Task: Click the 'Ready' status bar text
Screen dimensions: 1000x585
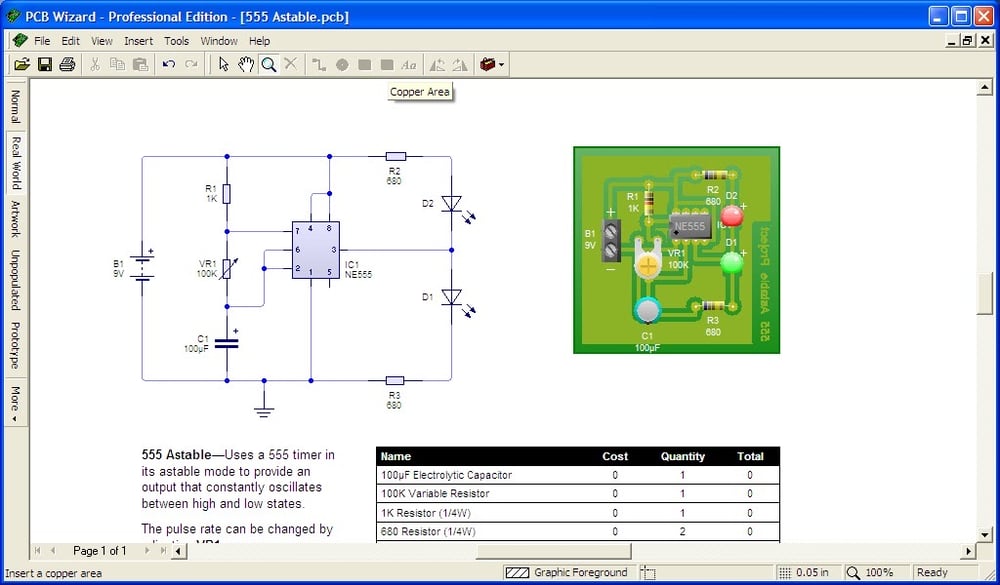Action: 932,572
